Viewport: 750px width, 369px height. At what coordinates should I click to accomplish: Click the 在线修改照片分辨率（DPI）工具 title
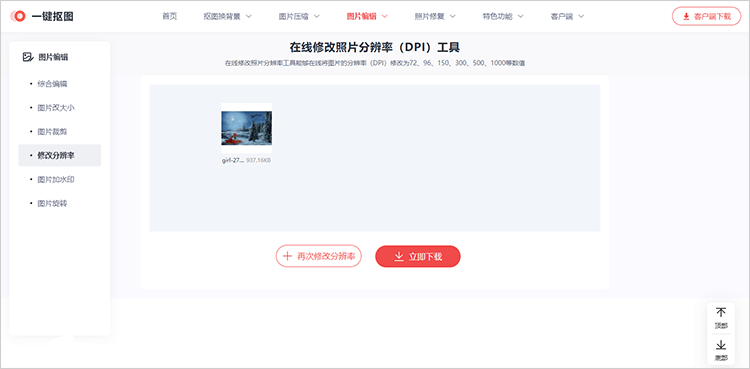pyautogui.click(x=375, y=47)
